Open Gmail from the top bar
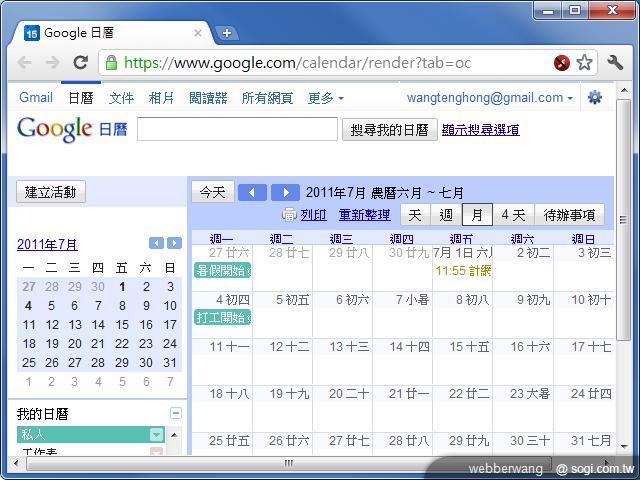 [36, 98]
